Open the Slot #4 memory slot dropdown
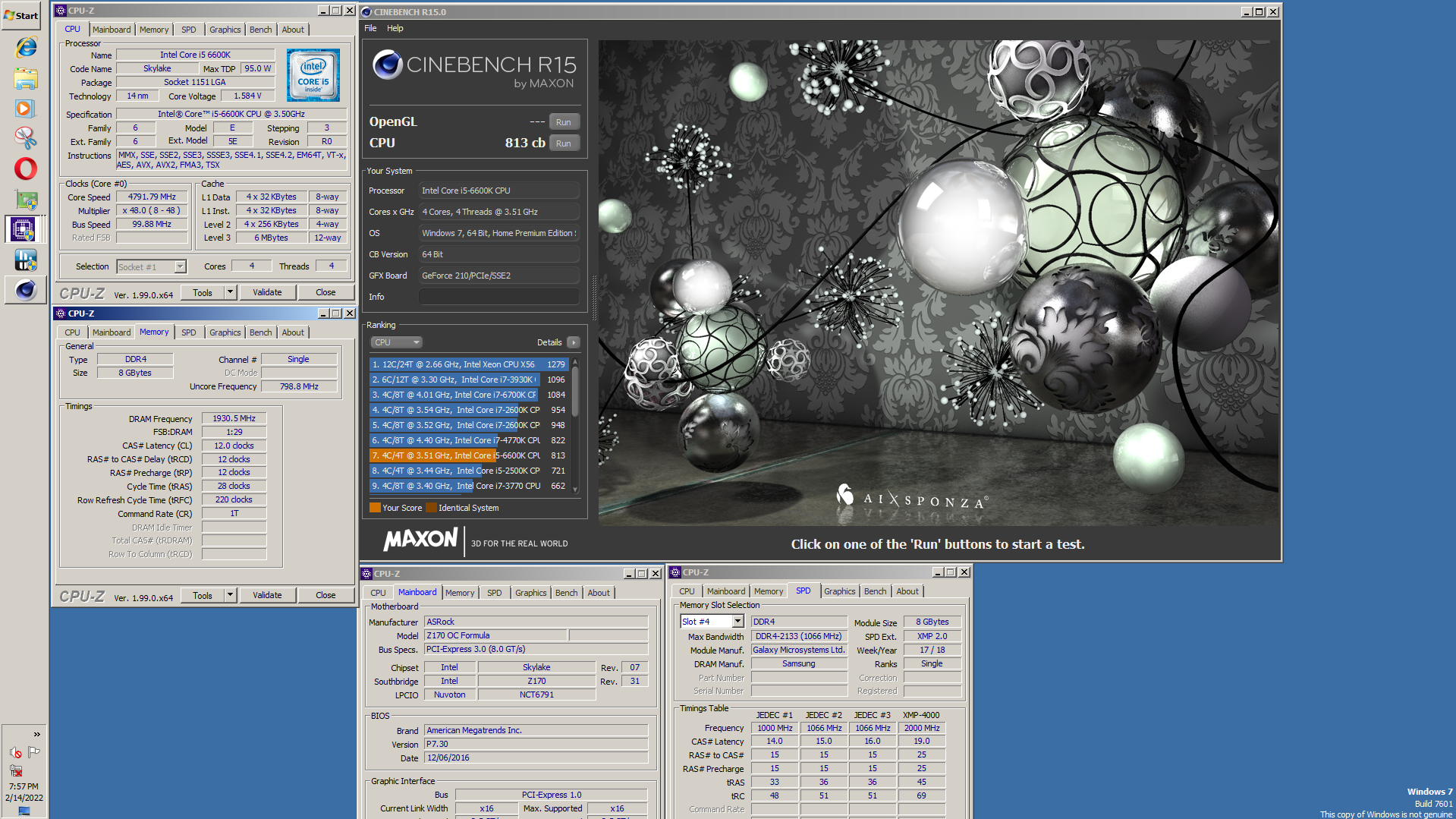The height and width of the screenshot is (819, 1456). click(x=712, y=622)
